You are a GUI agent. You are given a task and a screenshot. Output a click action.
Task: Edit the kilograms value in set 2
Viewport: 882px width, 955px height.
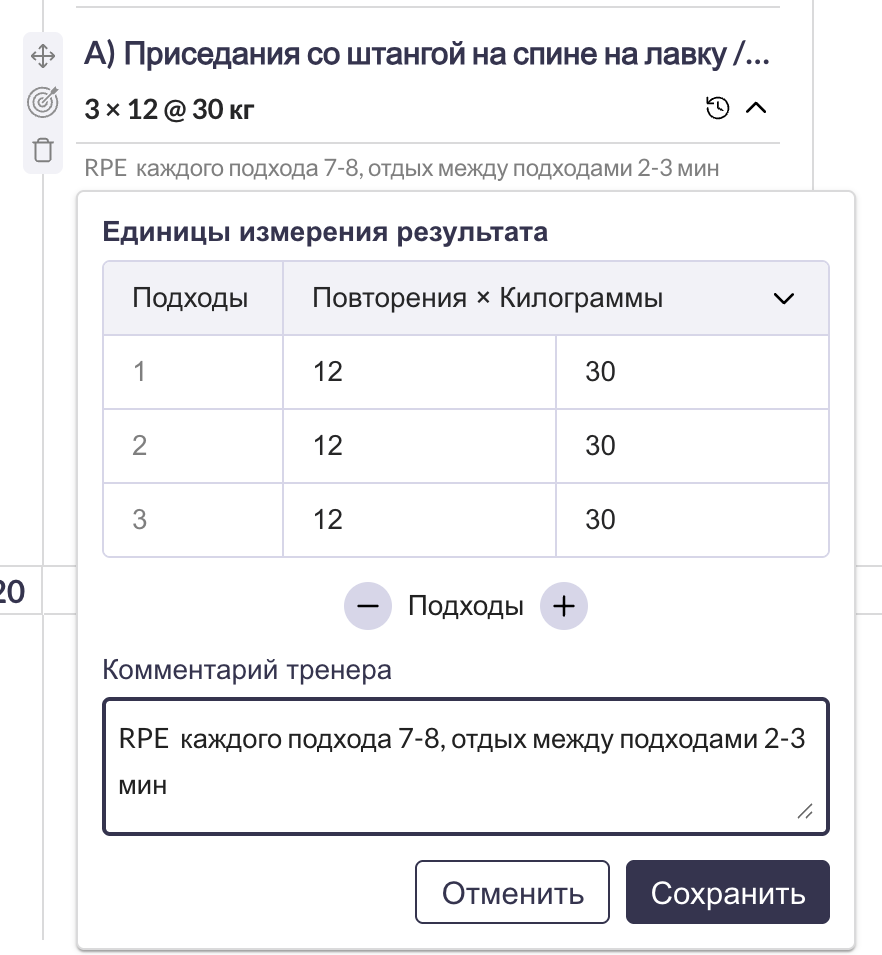point(690,445)
